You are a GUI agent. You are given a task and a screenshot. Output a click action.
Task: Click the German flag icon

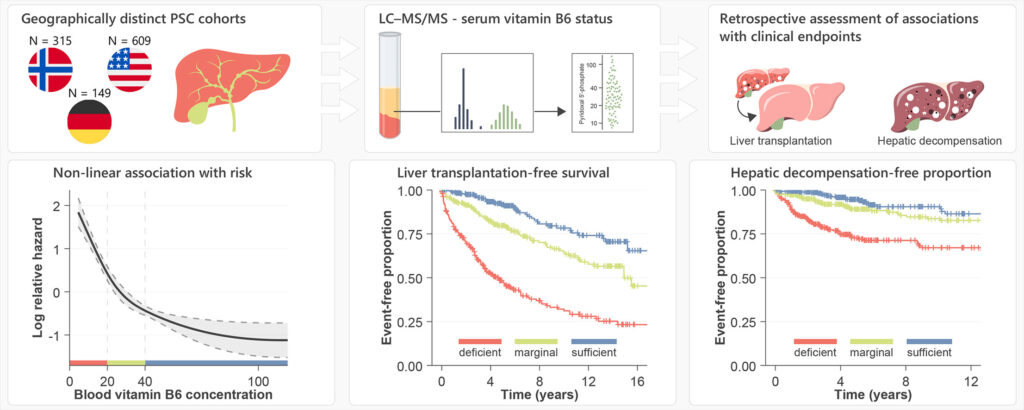pyautogui.click(x=89, y=122)
